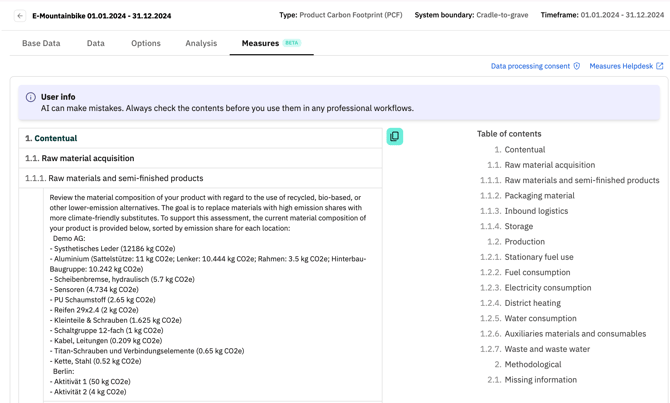This screenshot has width=670, height=403.
Task: Collapse the 1. Contentual section header
Action: point(51,138)
